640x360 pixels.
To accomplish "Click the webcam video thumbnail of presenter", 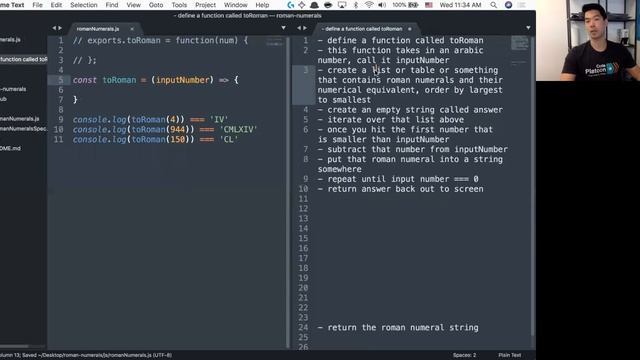I will [588, 40].
